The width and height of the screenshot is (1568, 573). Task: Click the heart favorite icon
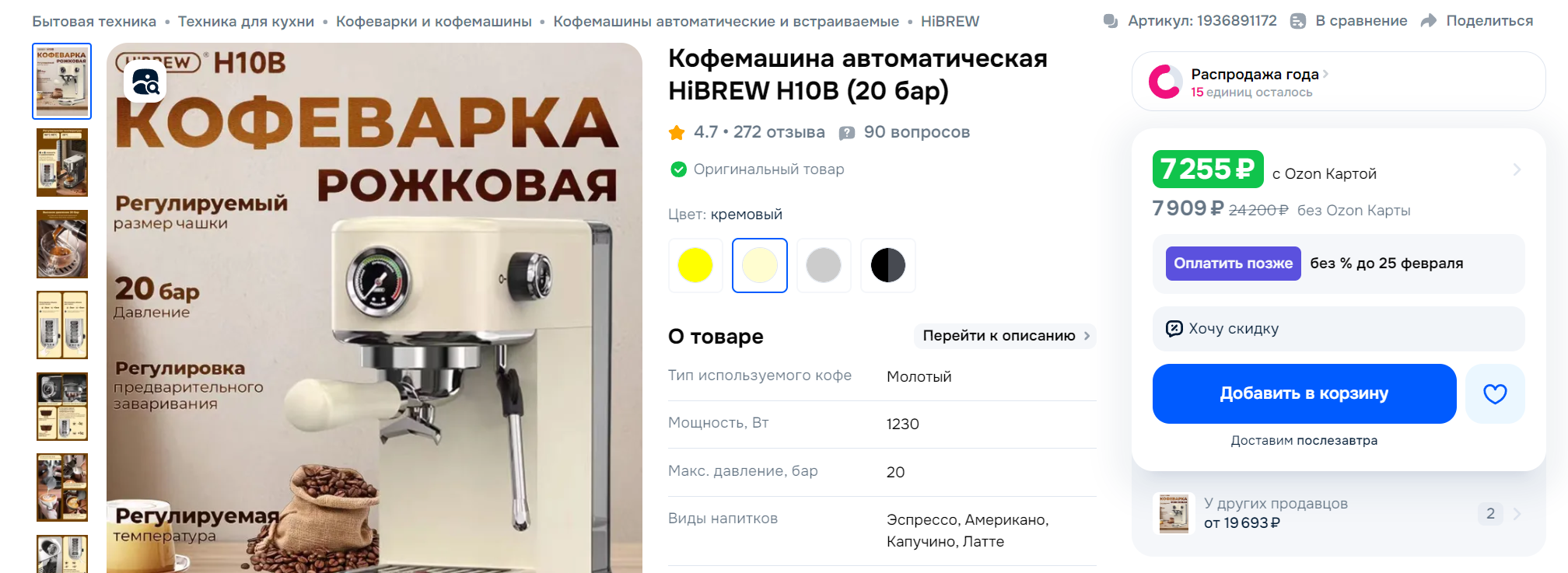(x=1495, y=393)
